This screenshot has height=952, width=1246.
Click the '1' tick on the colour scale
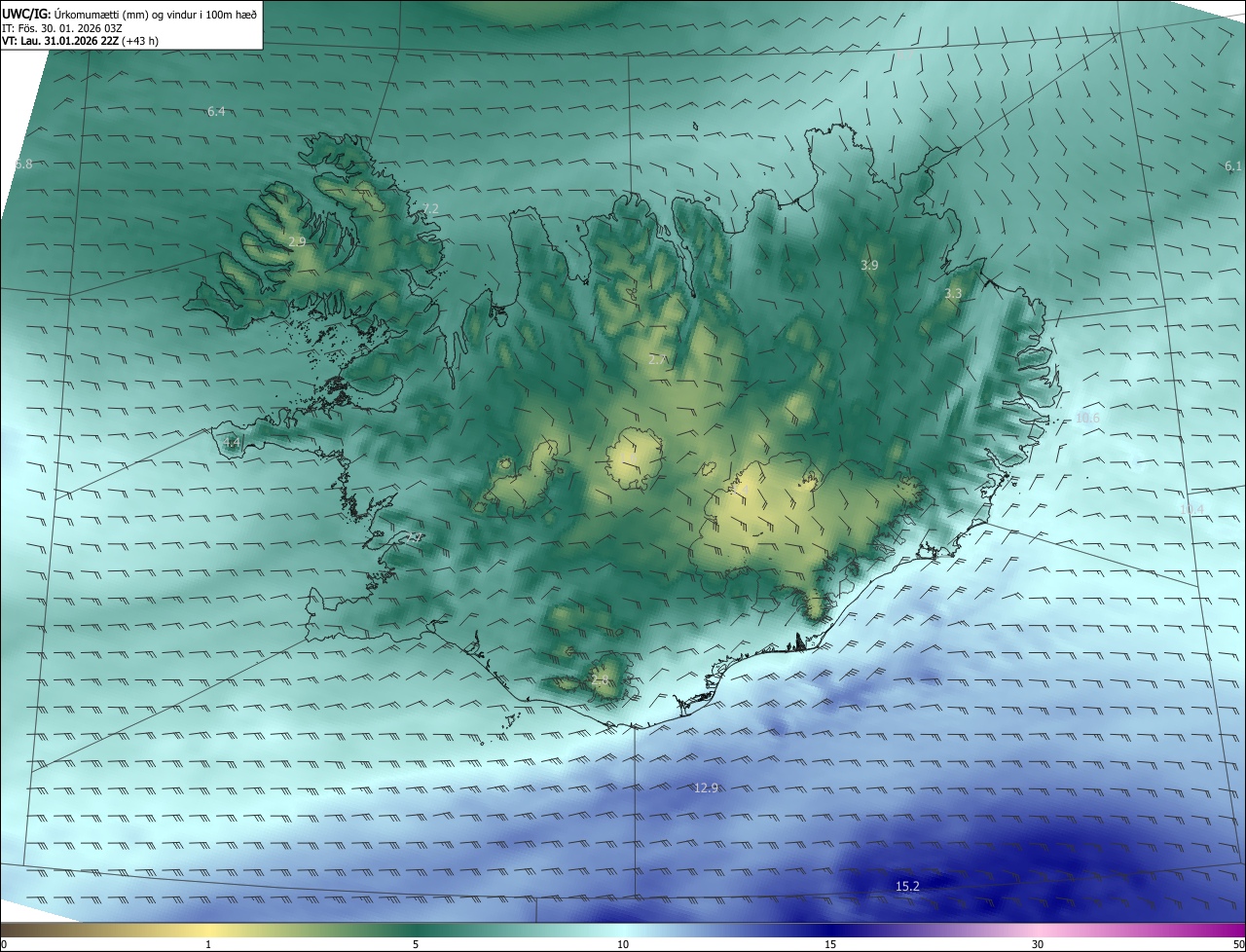point(208,944)
